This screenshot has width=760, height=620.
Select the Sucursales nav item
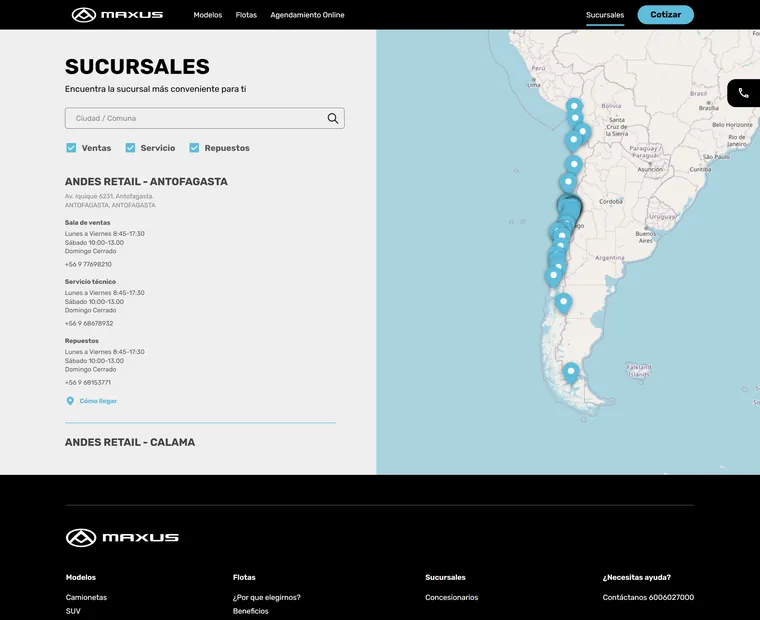tap(605, 15)
